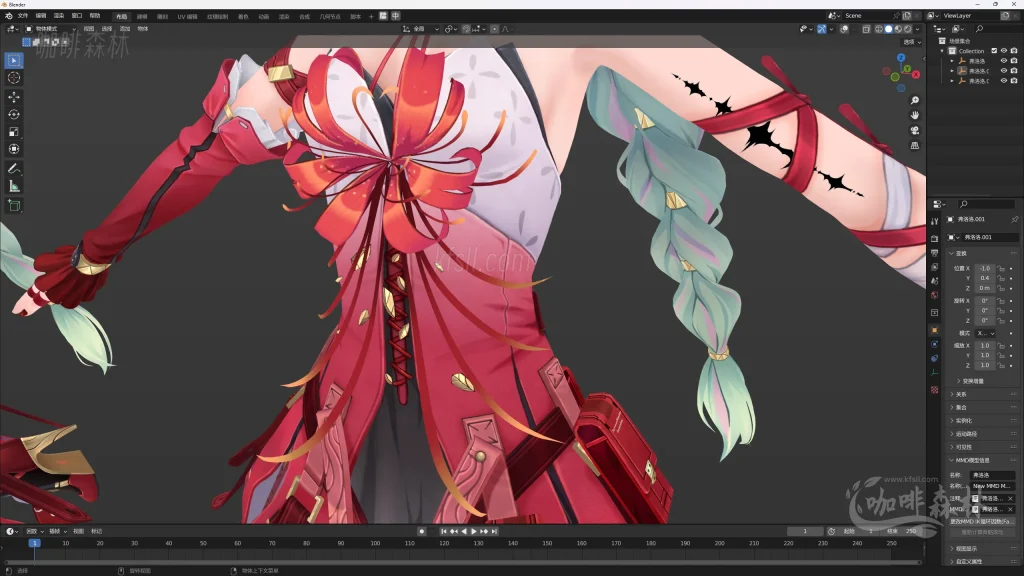Hide the third armature object eye icon

coord(1004,80)
